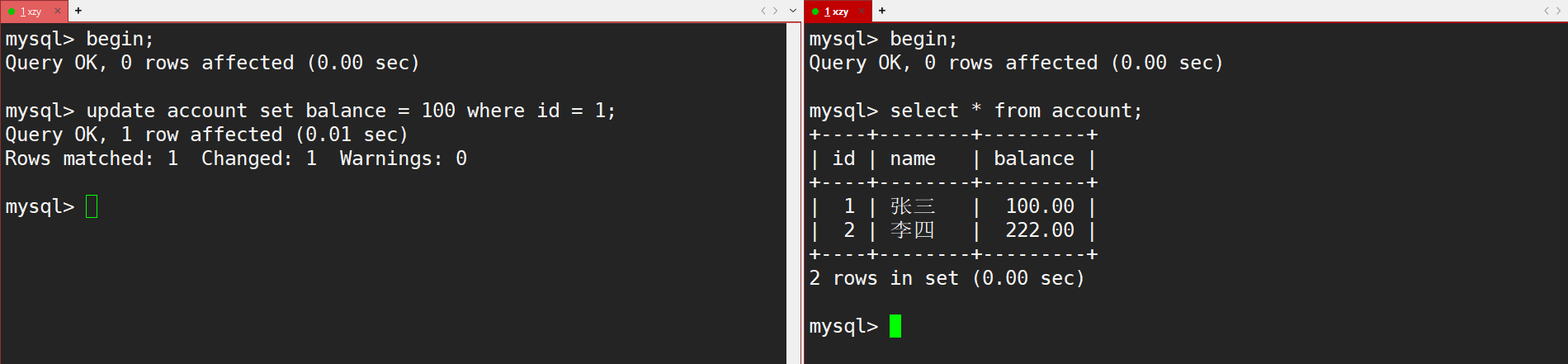This screenshot has width=1568, height=364.
Task: Click green status dot on right xzy tab
Action: coord(815,12)
